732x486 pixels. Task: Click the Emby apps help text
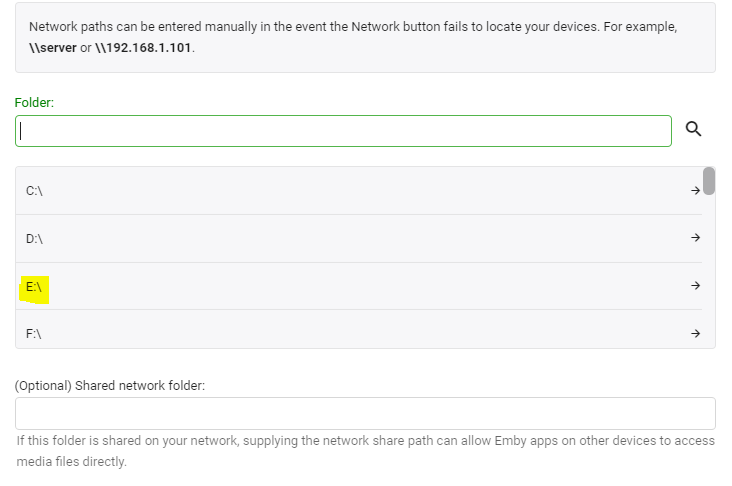click(x=365, y=451)
